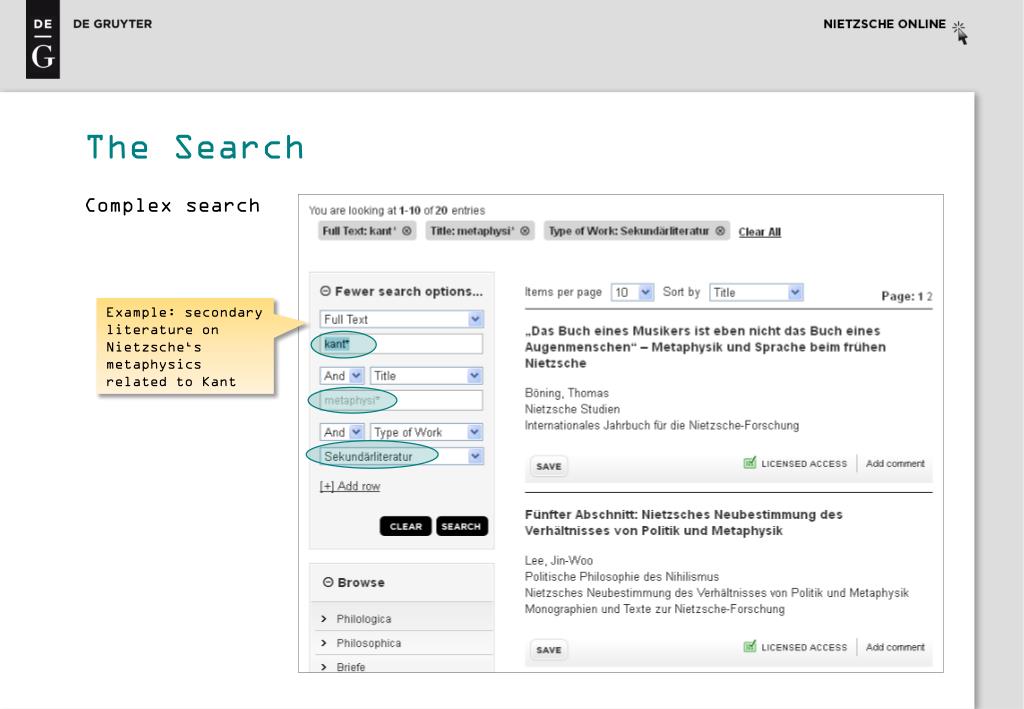The image size is (1024, 709).
Task: Remove Type of Work: Sekundärliteratur filter
Action: tap(720, 231)
